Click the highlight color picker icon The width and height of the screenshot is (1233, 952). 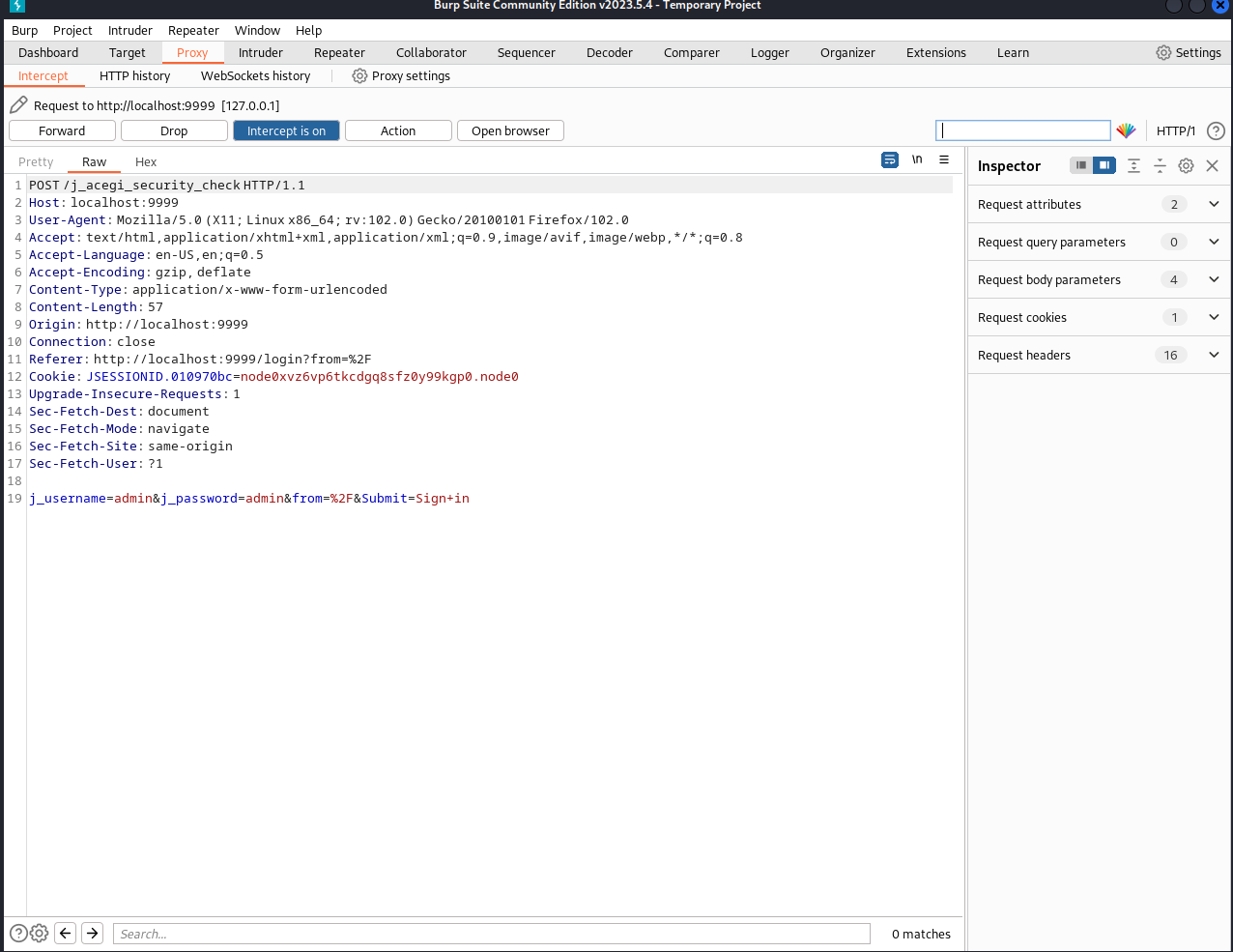click(1126, 130)
